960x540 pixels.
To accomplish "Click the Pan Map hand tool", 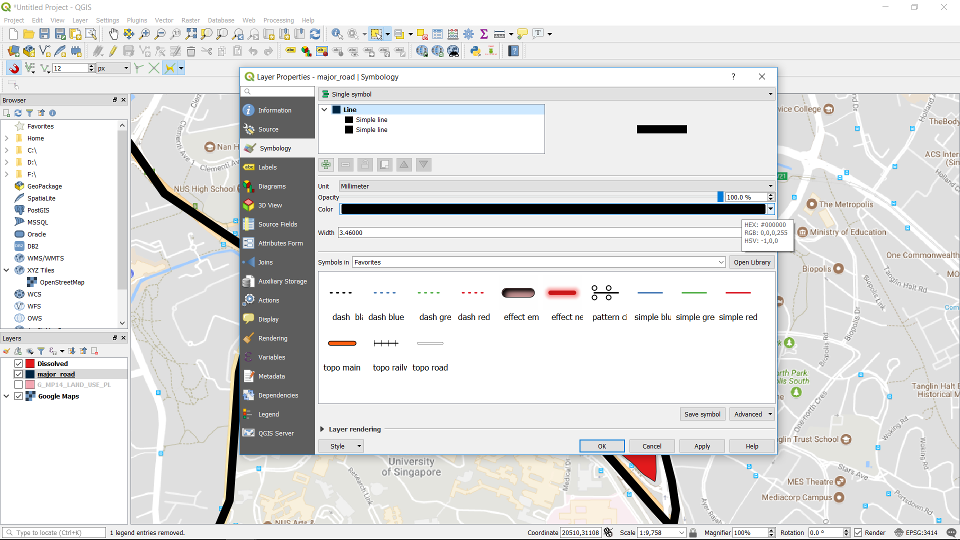I will click(x=114, y=34).
